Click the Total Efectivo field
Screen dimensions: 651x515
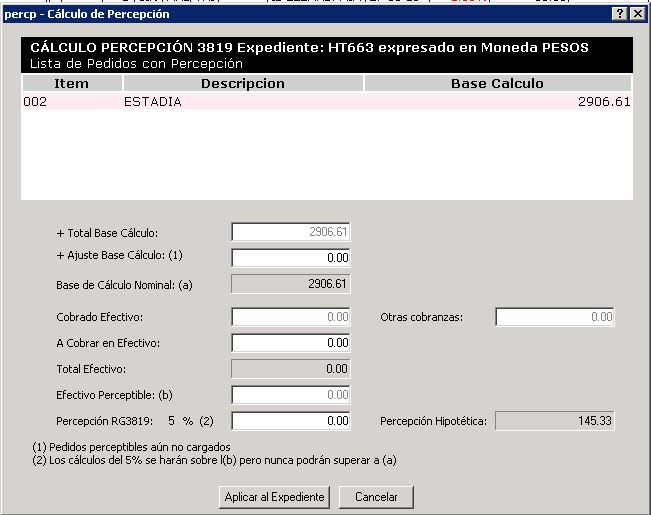pos(291,369)
